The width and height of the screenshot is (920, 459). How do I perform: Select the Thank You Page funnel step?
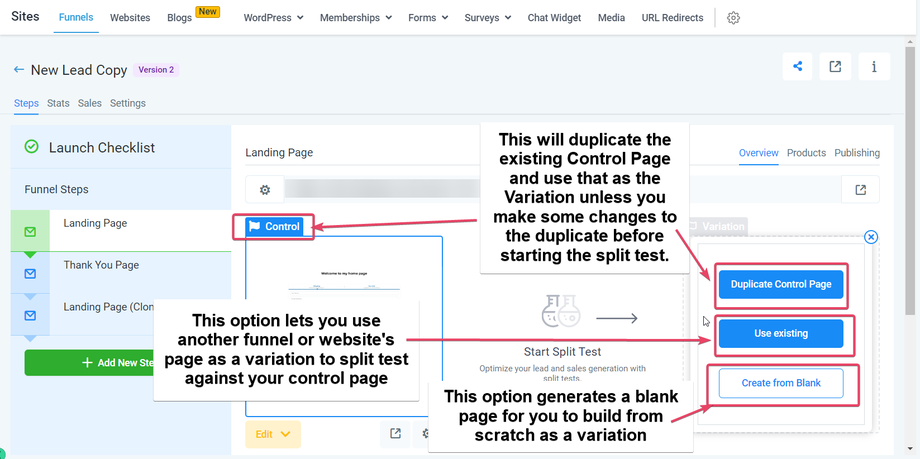coord(101,265)
